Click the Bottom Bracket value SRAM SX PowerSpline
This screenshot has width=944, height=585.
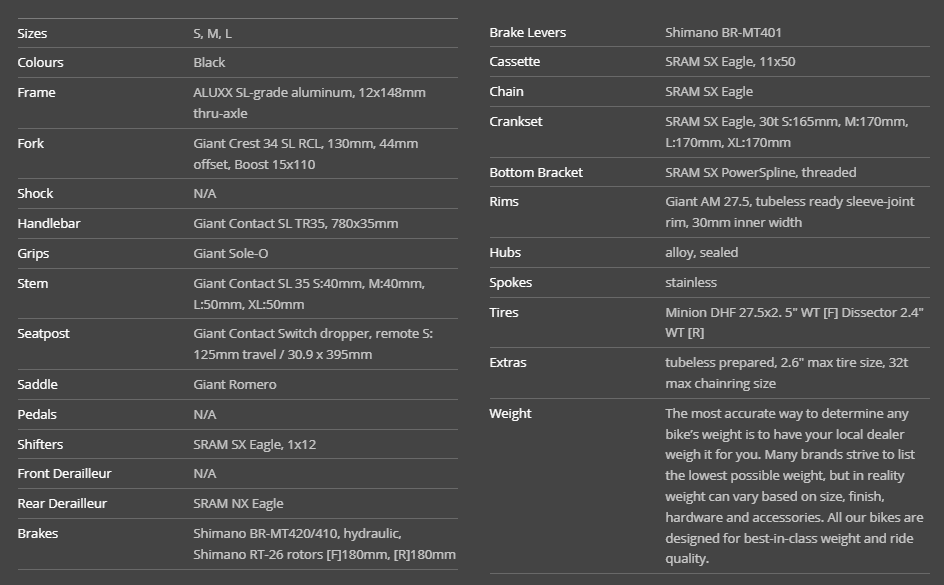(x=760, y=172)
